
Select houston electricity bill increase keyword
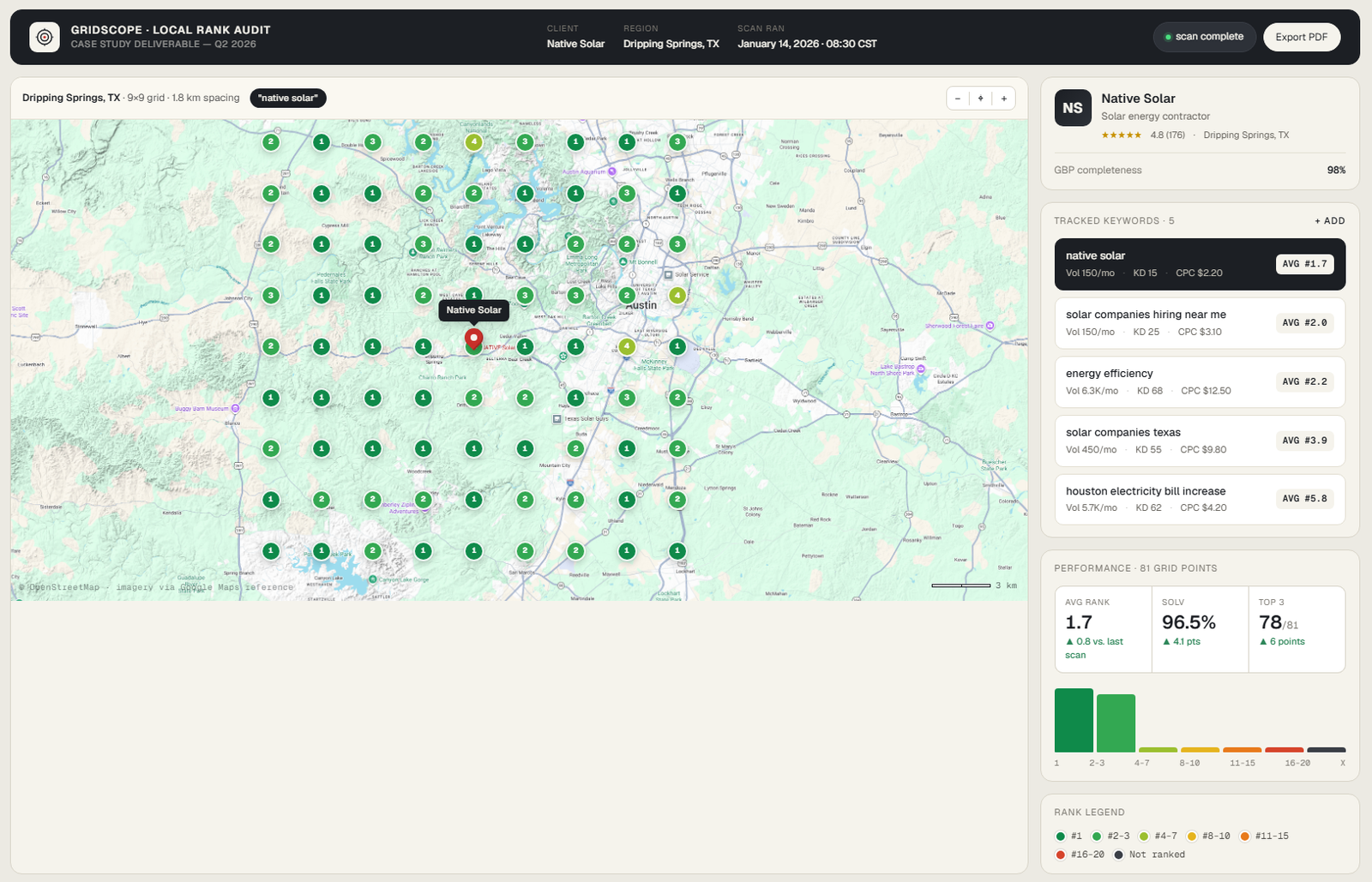[x=1200, y=499]
